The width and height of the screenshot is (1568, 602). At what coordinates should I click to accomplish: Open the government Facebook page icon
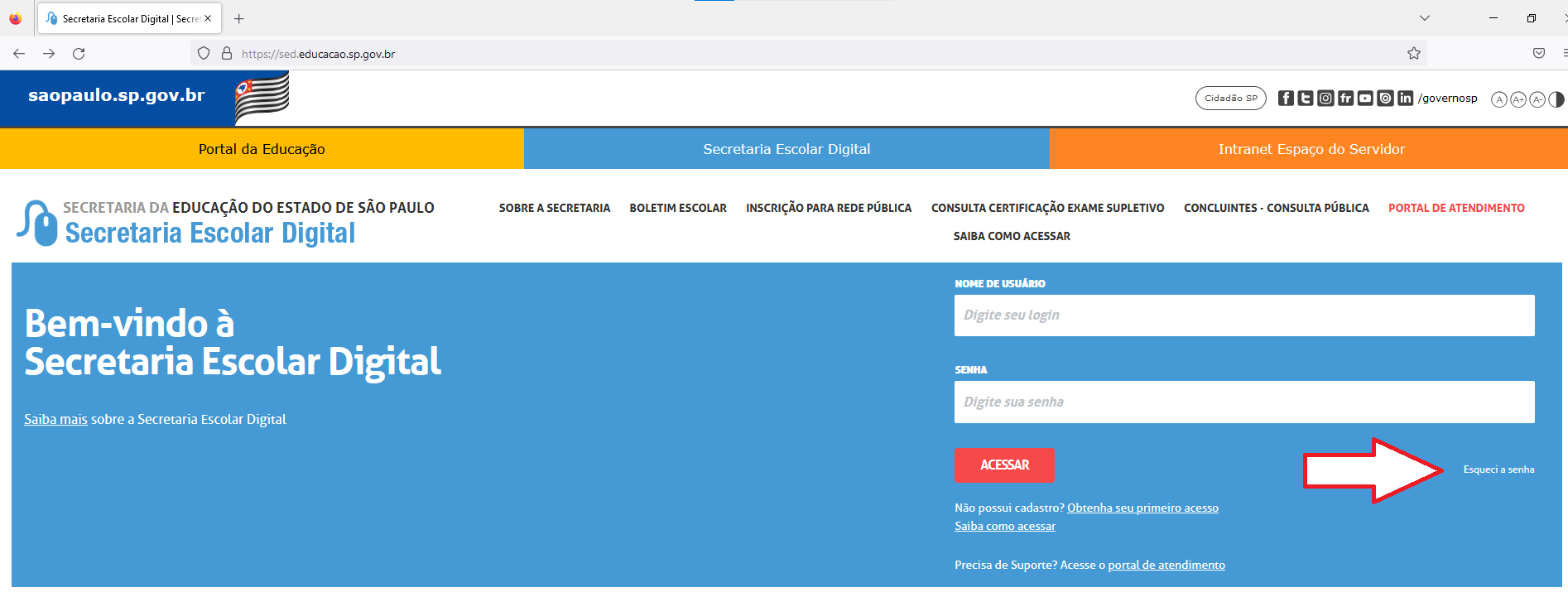tap(1286, 99)
